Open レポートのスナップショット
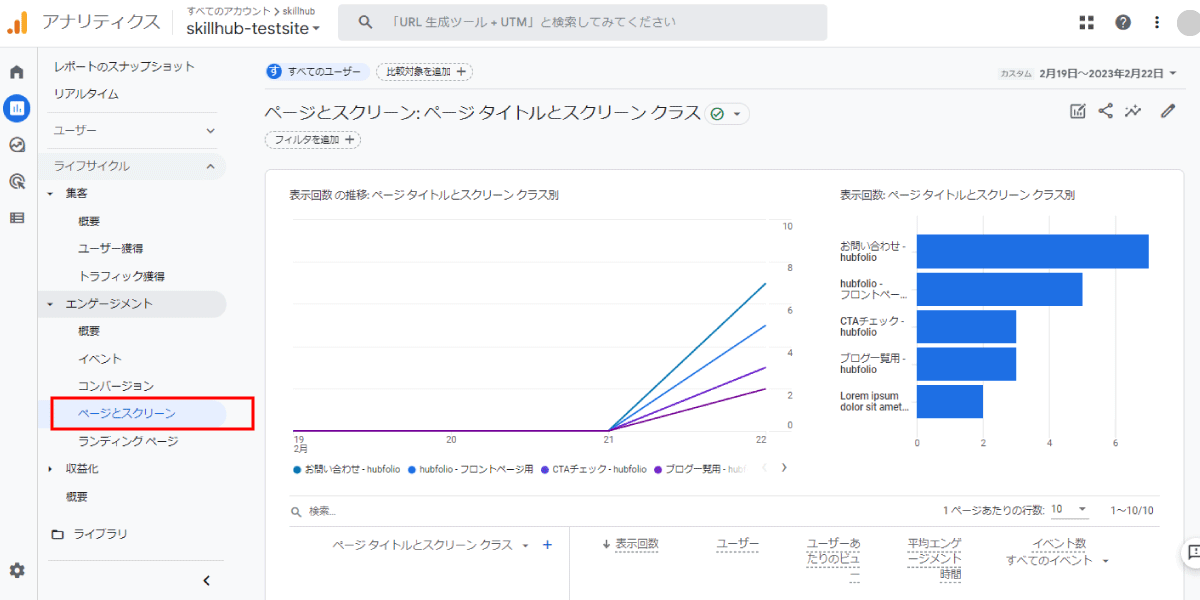1200x600 pixels. [124, 67]
